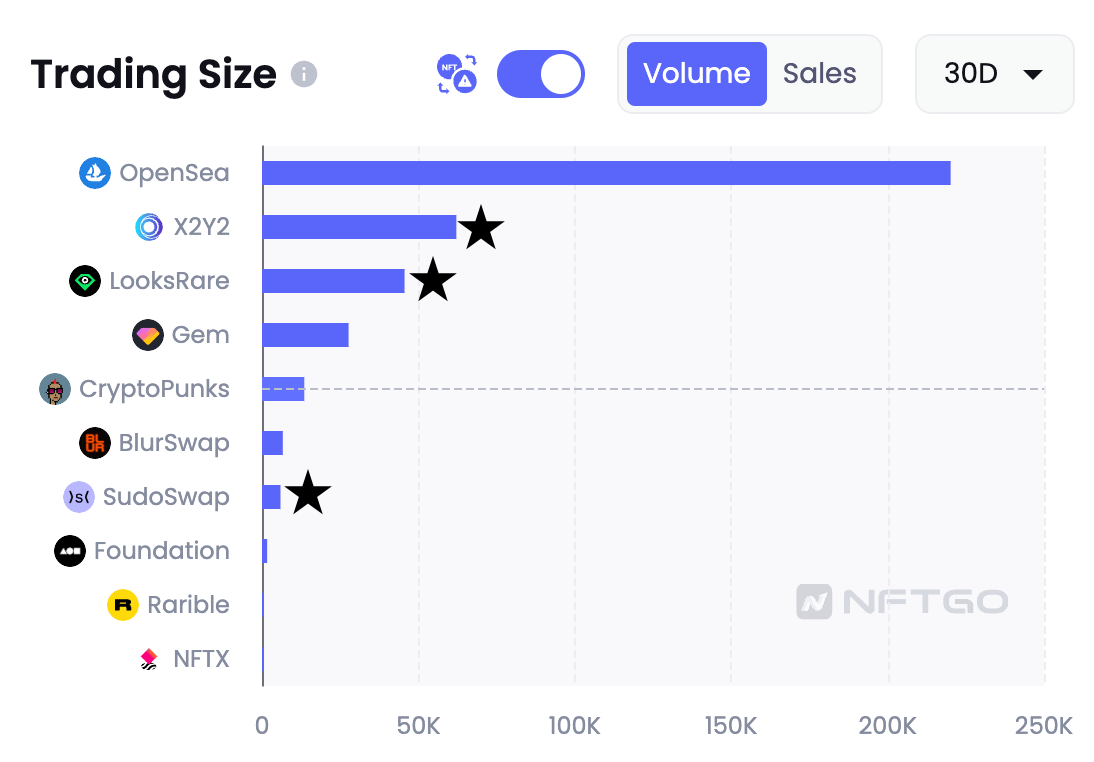Click the Gem logo icon
Viewport: 1094px width, 762px height.
click(x=147, y=335)
